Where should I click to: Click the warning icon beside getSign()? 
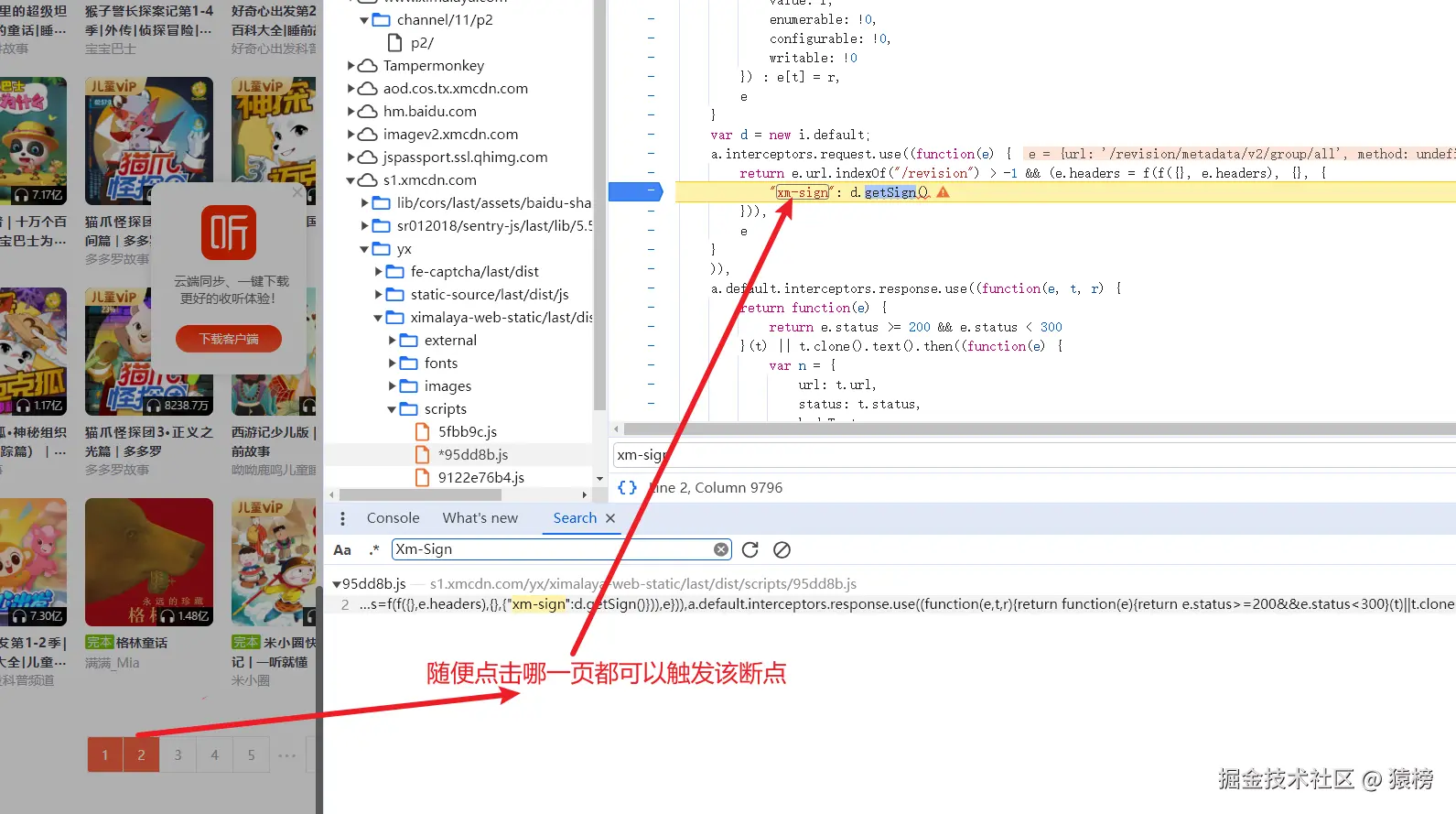click(x=943, y=192)
